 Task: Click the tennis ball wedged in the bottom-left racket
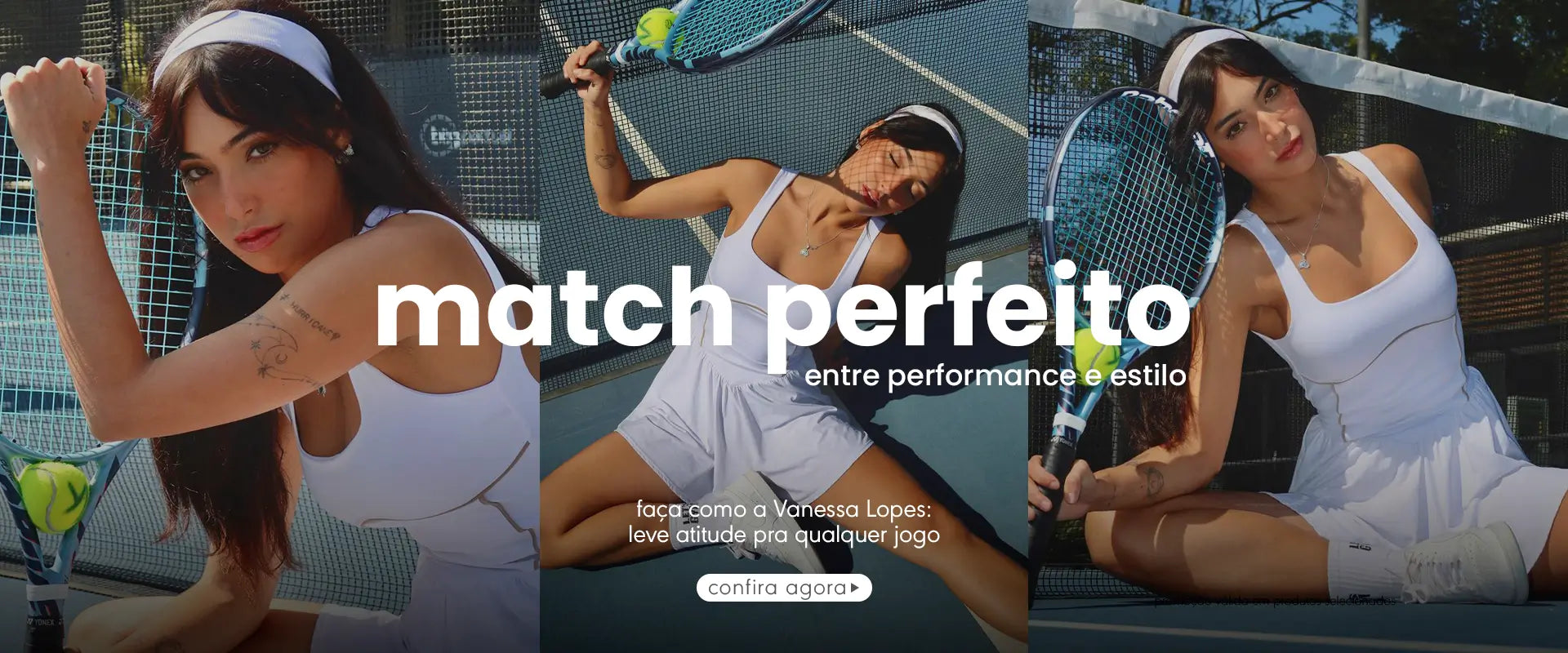[x=52, y=496]
